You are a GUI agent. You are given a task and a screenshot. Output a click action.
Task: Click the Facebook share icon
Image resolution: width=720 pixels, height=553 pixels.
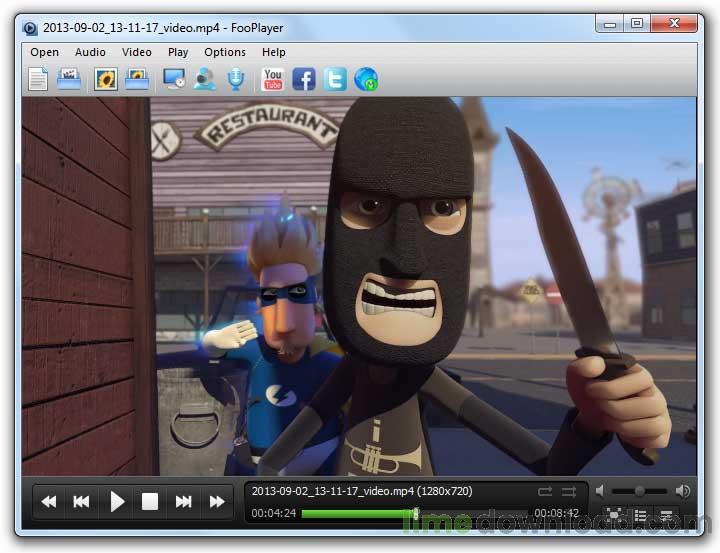point(304,79)
